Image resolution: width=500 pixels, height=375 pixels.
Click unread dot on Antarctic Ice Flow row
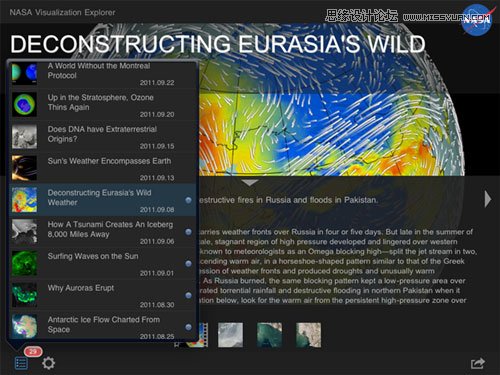188,327
